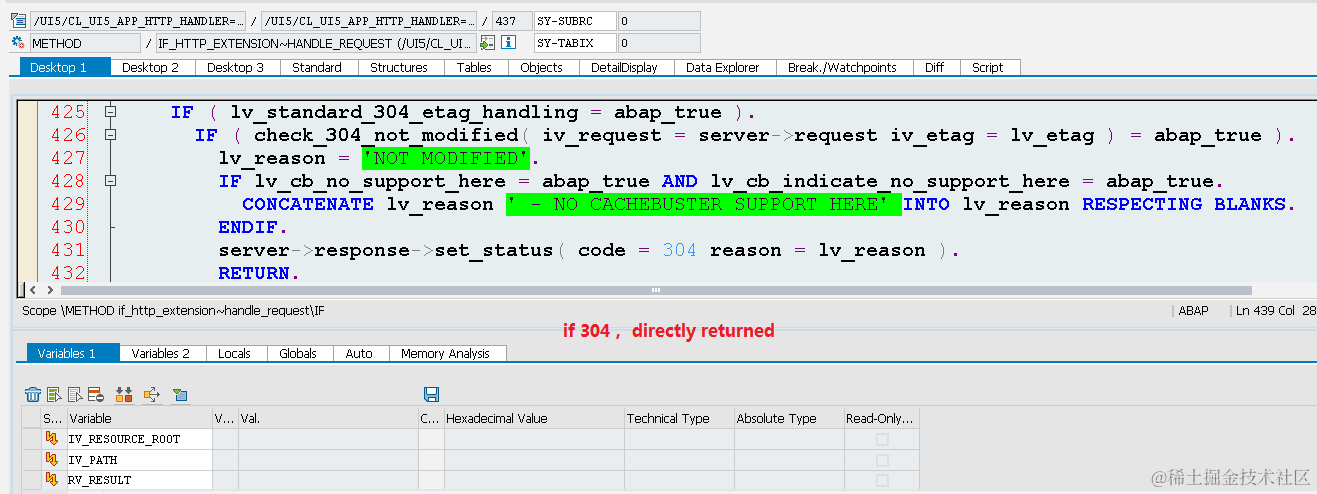Open the Script tab
1317x494 pixels.
(988, 67)
